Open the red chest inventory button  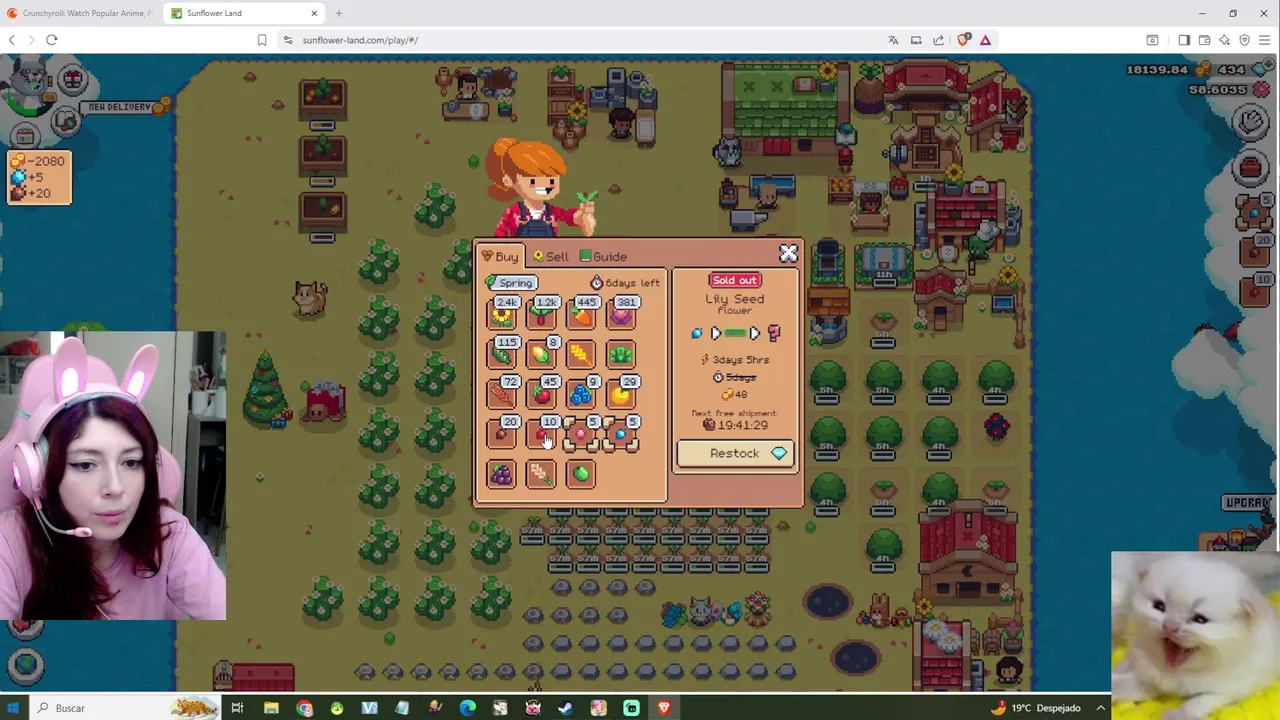(x=1250, y=167)
